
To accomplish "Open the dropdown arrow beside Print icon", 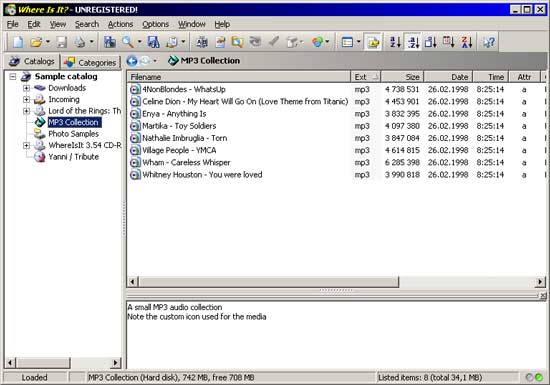I will click(x=92, y=42).
